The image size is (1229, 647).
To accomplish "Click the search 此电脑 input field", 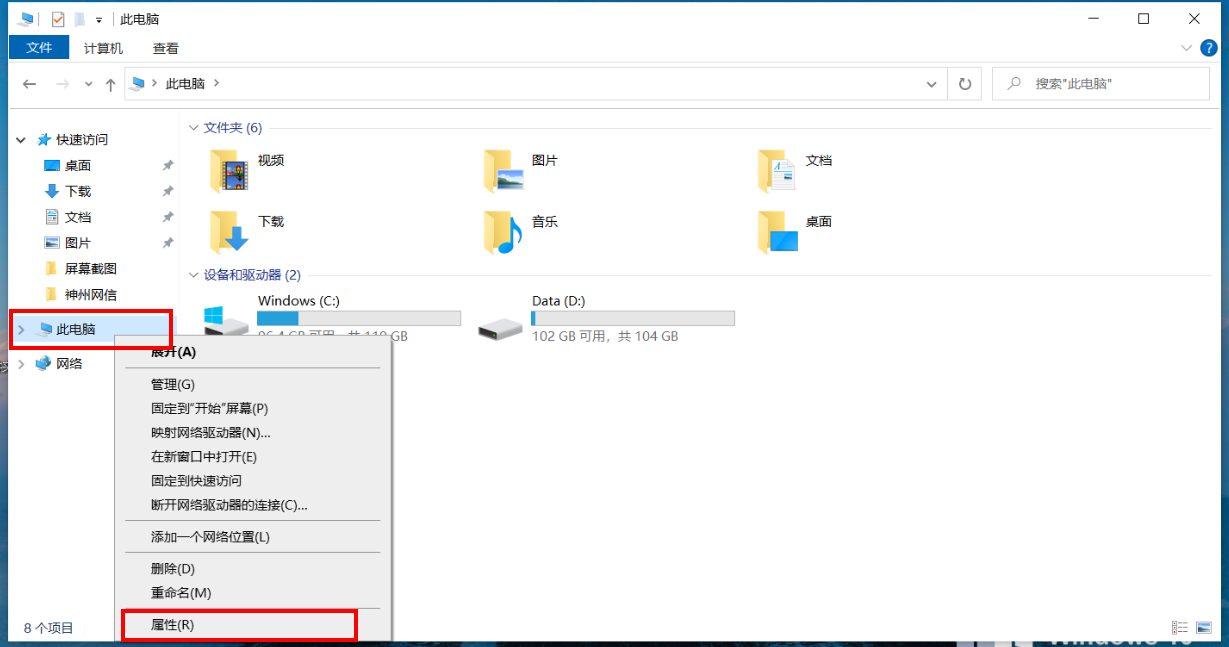I will click(1100, 84).
